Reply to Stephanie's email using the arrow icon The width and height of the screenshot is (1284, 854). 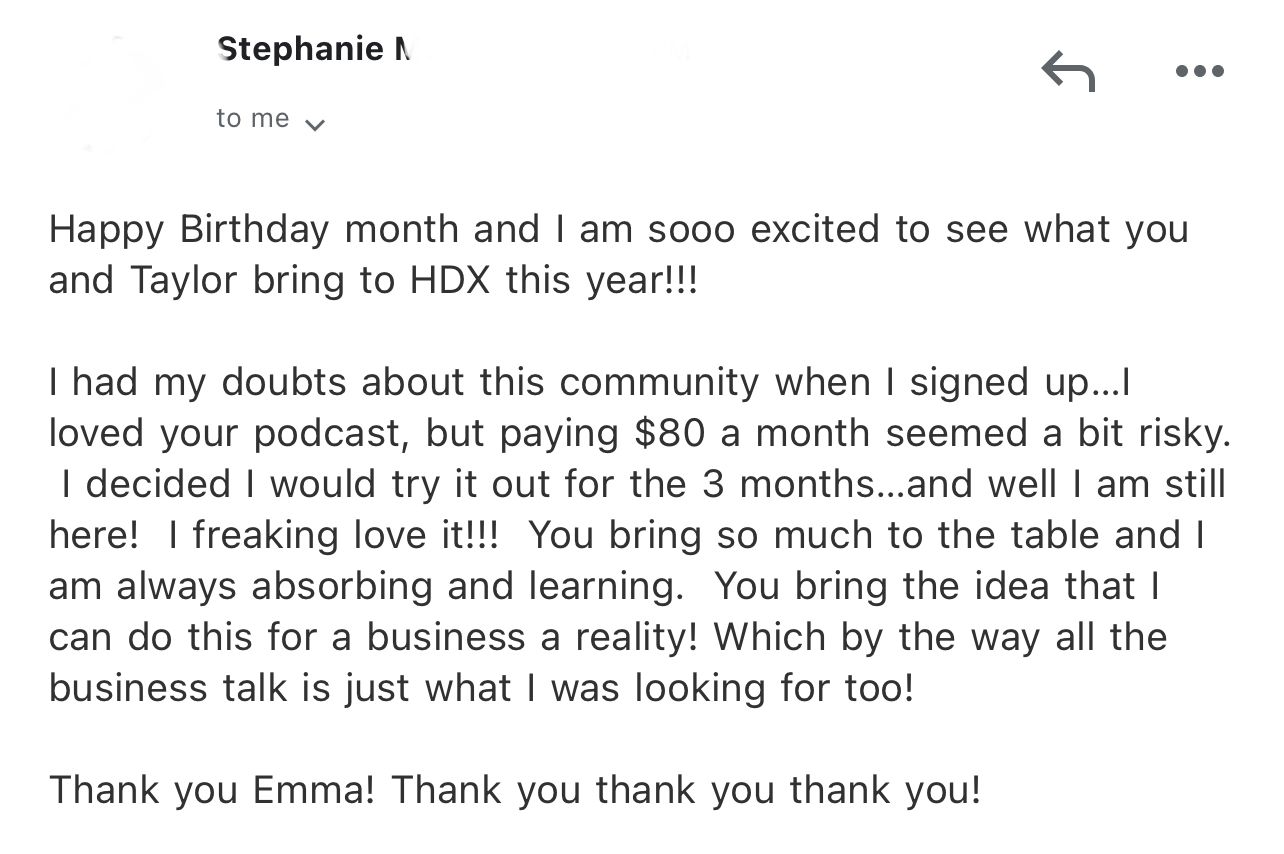(1068, 71)
